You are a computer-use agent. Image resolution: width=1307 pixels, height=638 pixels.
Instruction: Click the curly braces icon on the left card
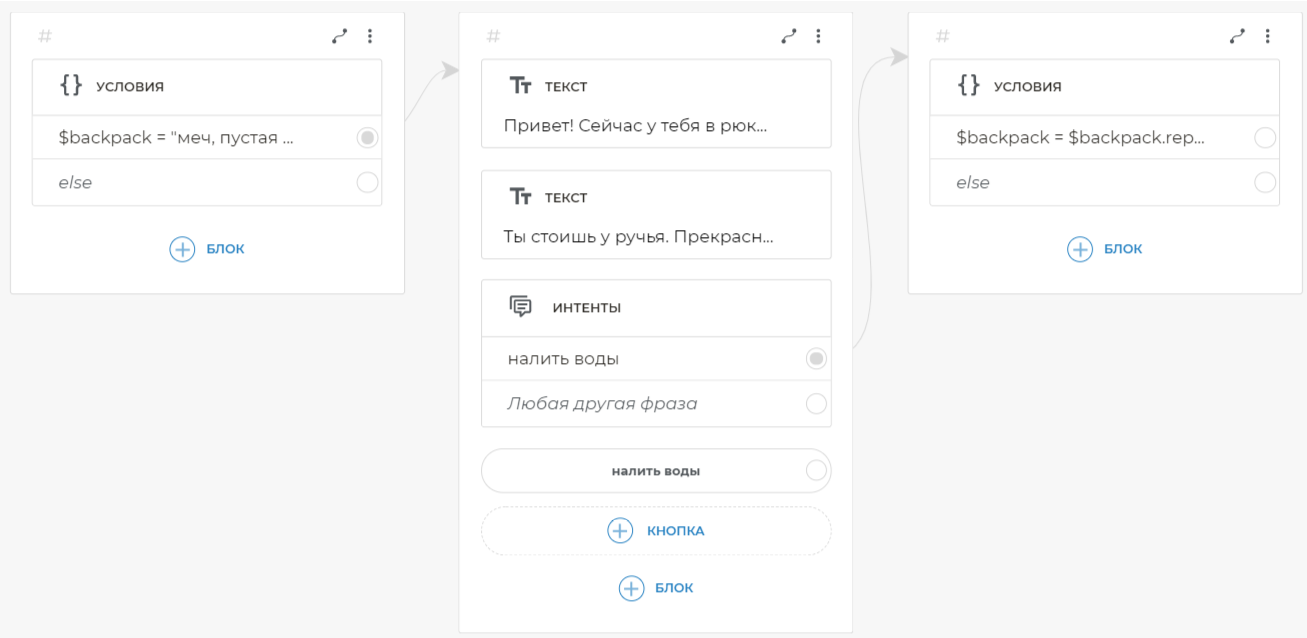71,85
